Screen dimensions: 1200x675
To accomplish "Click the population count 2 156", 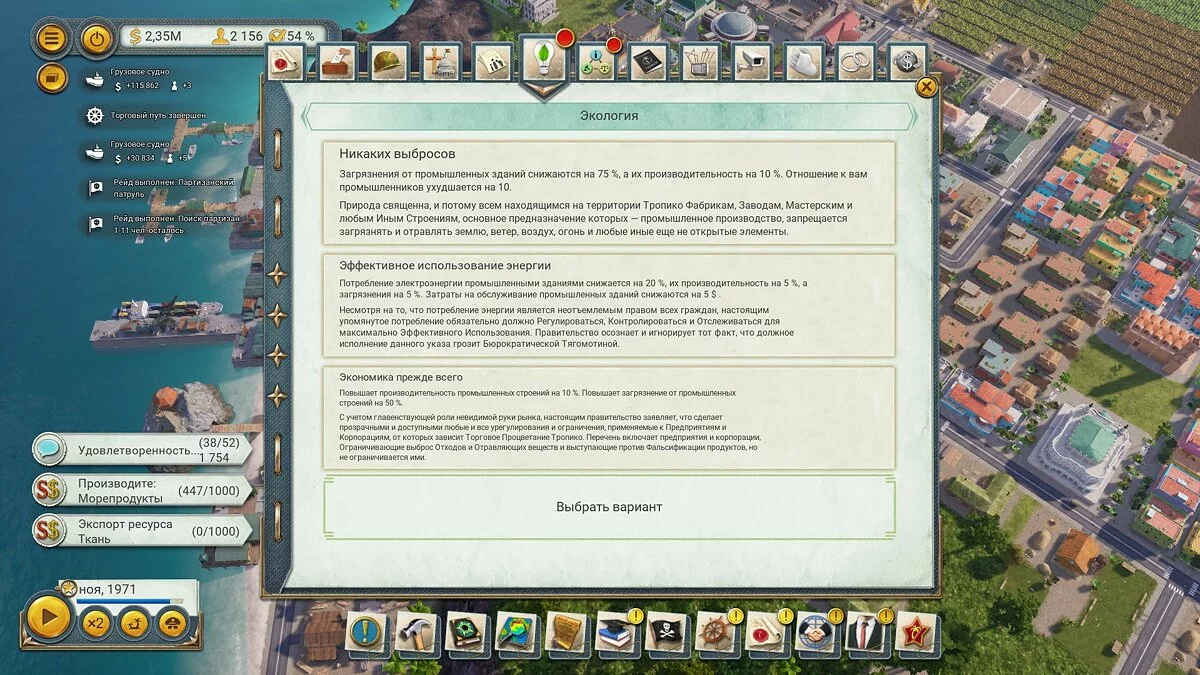I will coord(238,36).
